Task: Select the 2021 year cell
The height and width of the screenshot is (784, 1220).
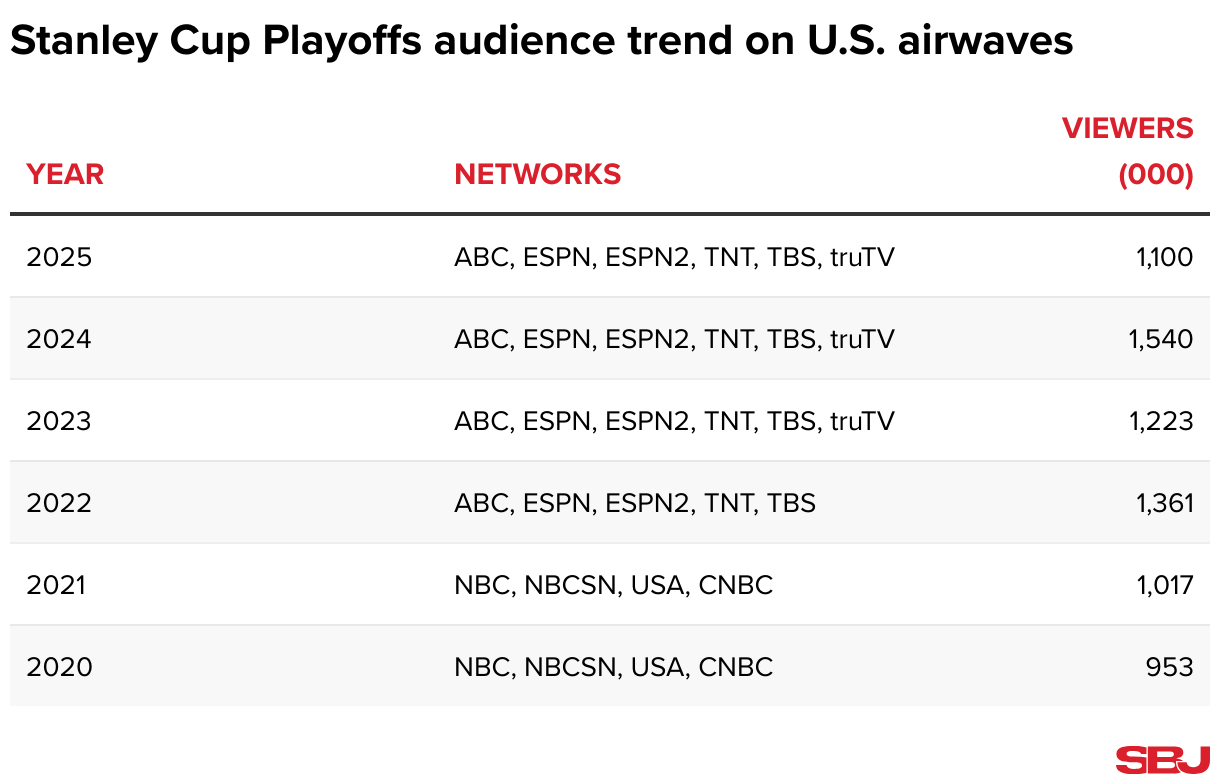Action: tap(56, 585)
